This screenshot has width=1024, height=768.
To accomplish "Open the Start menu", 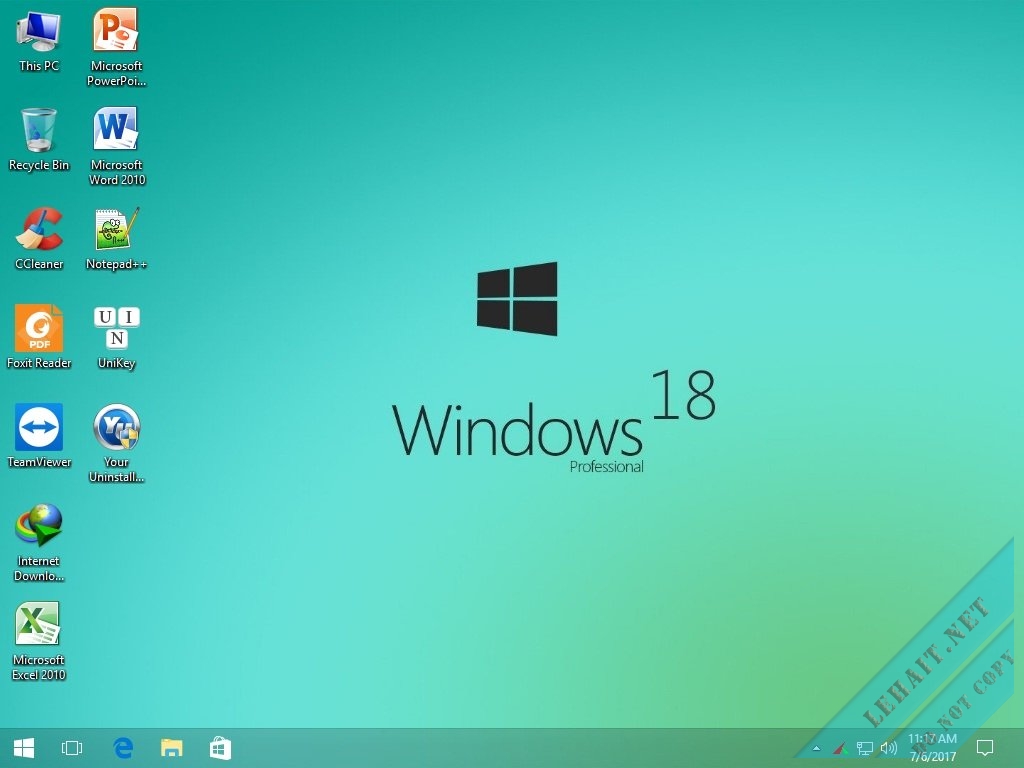I will click(23, 747).
